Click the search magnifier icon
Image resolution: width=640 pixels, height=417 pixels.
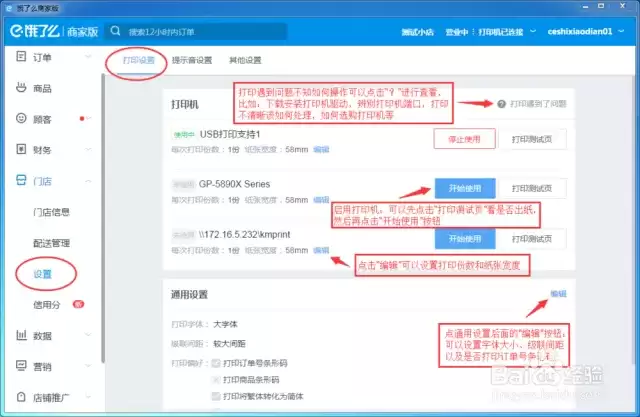coord(116,31)
